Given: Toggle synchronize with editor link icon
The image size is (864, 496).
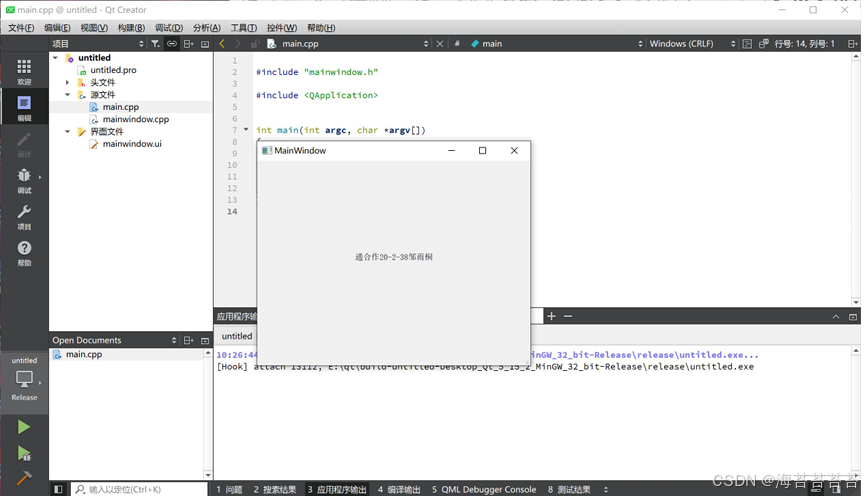Looking at the screenshot, I should click(172, 44).
